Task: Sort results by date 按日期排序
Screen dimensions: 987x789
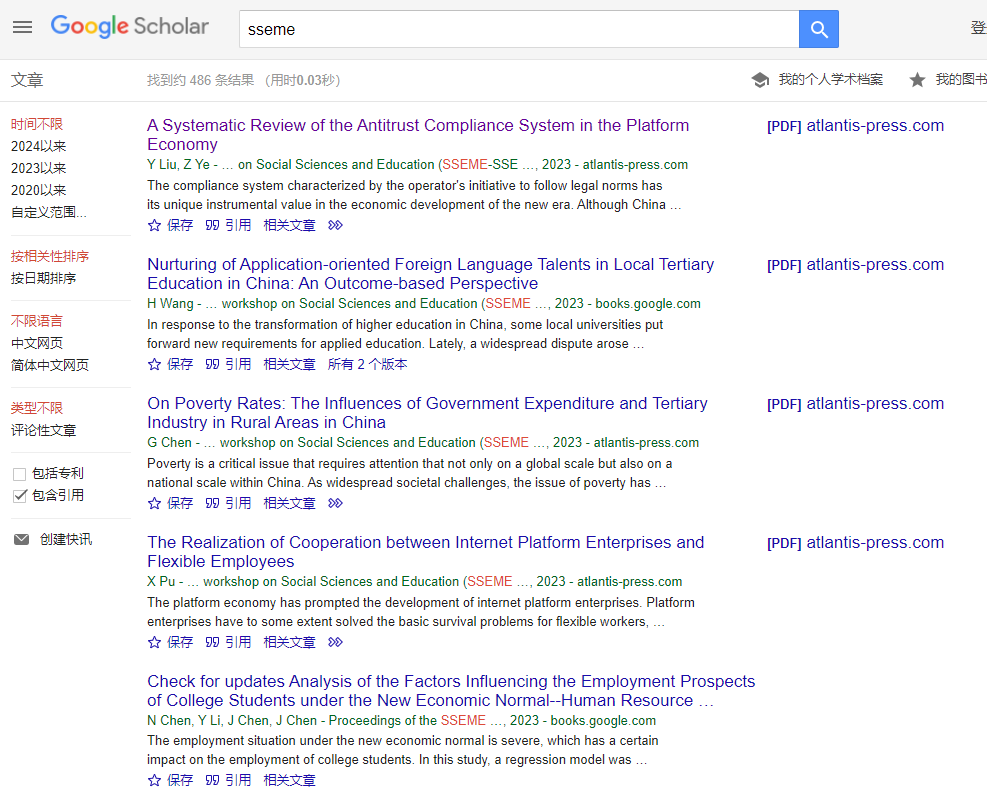Action: (43, 278)
